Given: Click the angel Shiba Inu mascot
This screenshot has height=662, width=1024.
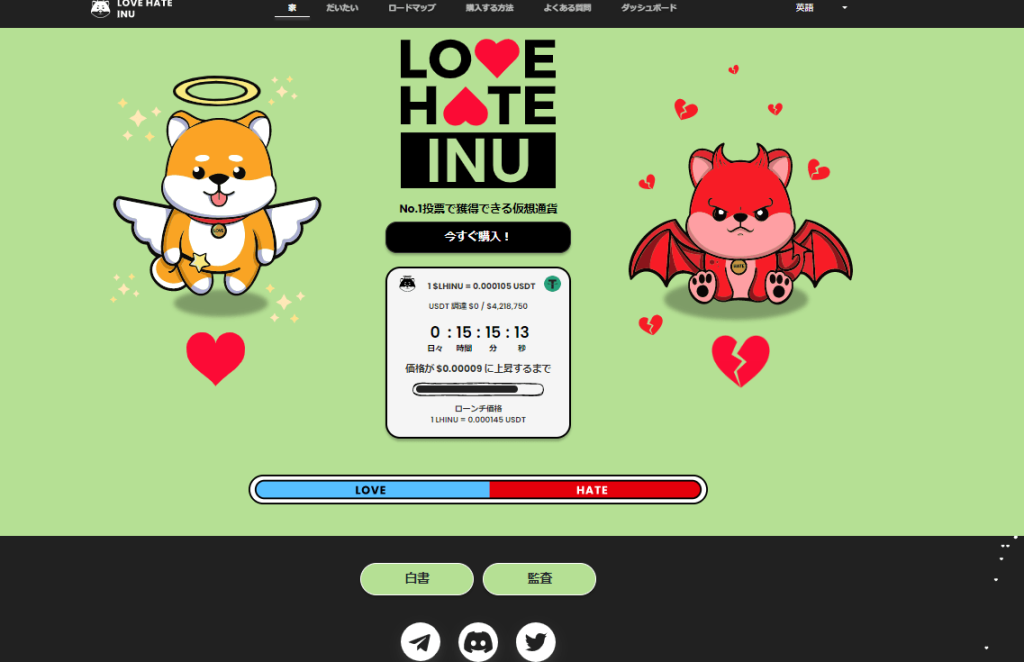Looking at the screenshot, I should tap(217, 200).
